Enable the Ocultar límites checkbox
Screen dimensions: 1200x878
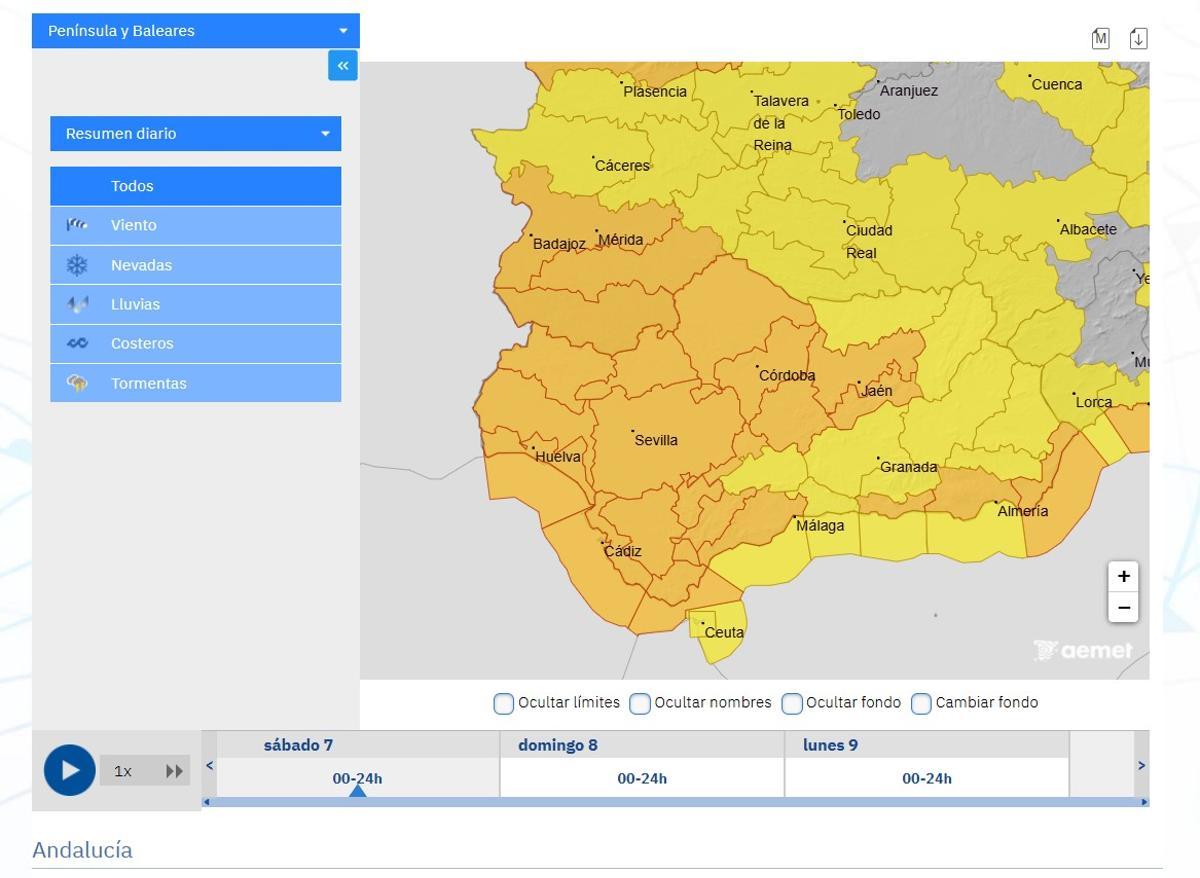(503, 703)
